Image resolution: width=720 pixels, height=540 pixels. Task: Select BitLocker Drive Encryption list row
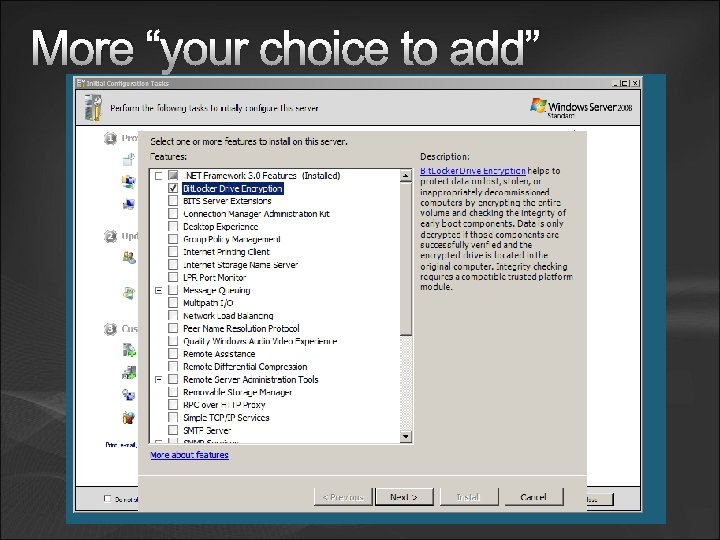233,188
